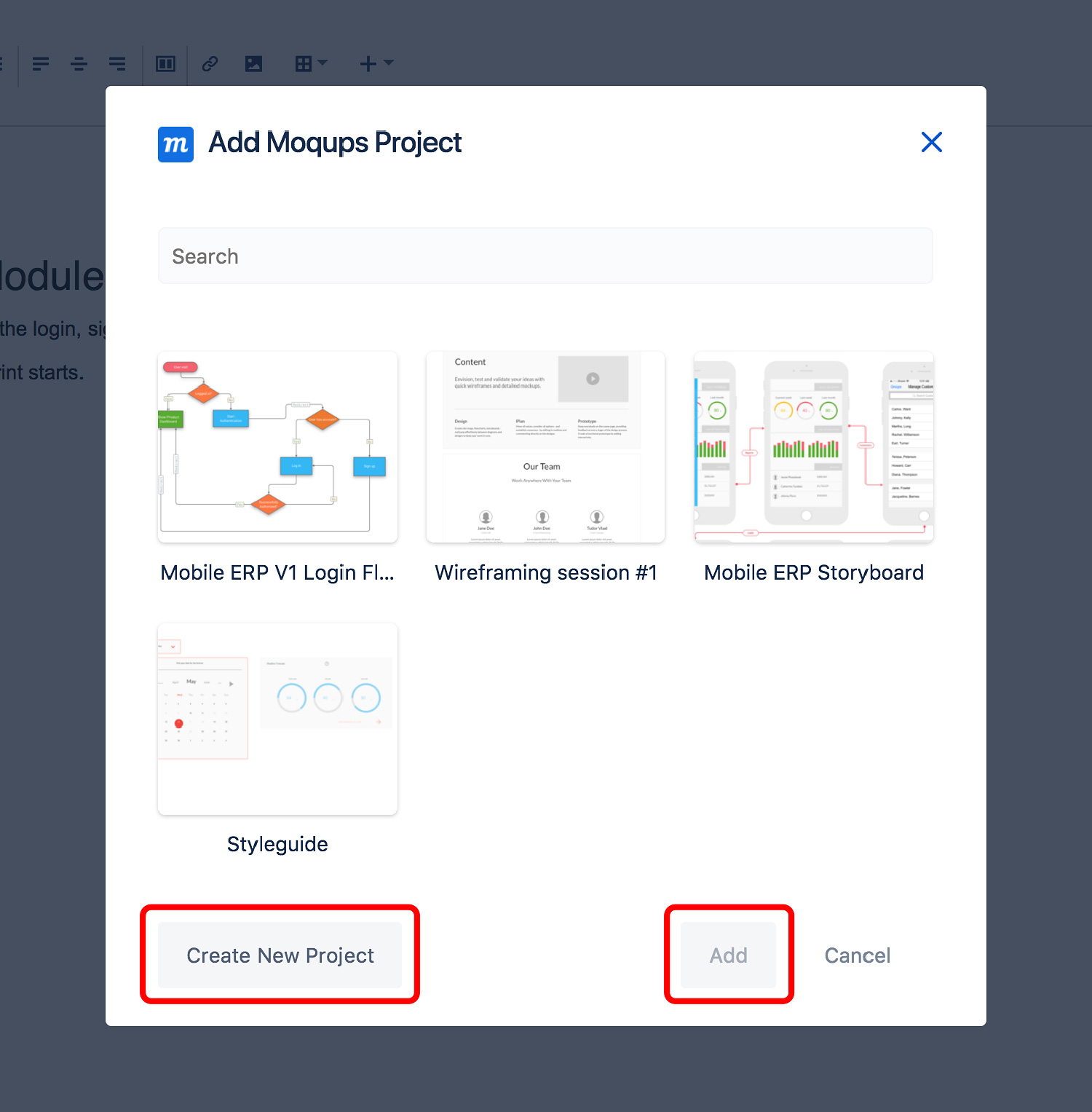Close the Add Moqups Project dialog
Screen dimensions: 1092x1112
(x=931, y=142)
